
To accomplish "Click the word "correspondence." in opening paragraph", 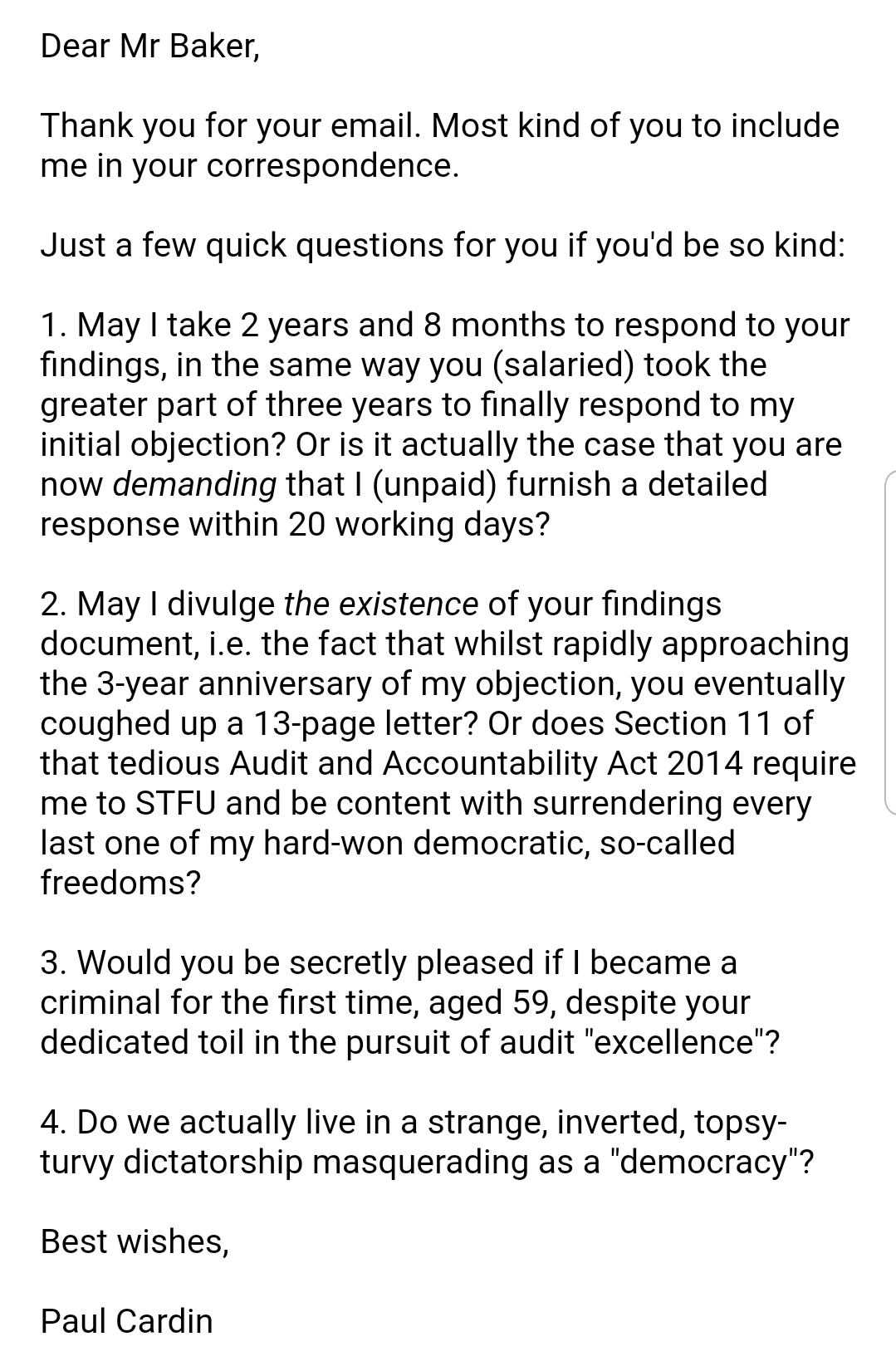I will coord(332,166).
